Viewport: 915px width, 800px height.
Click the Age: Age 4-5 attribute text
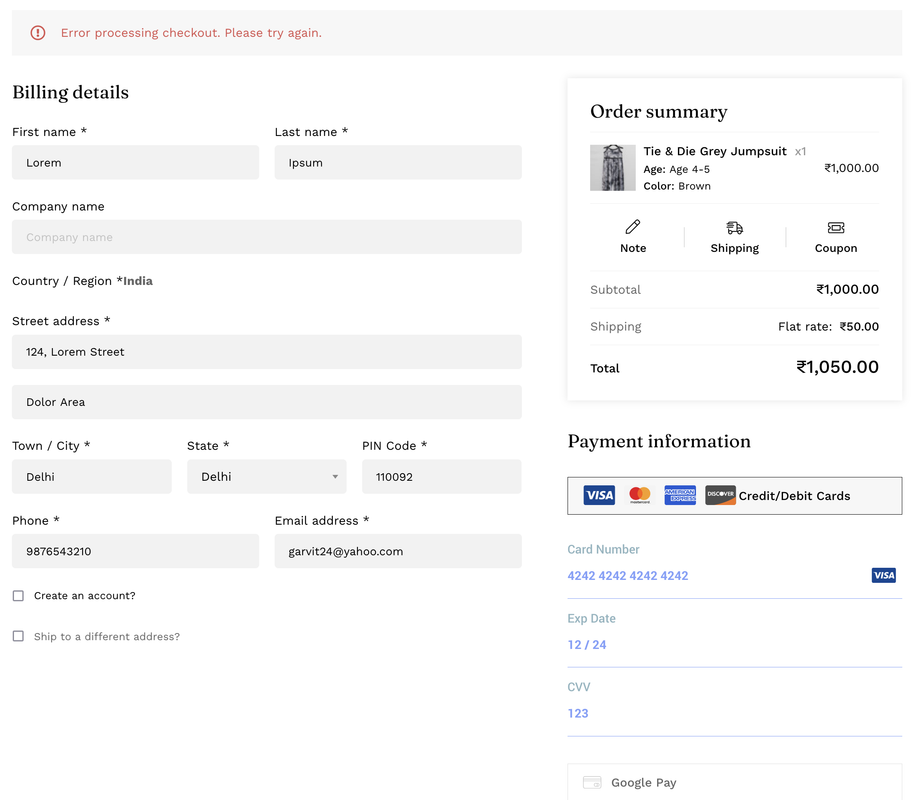pos(676,169)
